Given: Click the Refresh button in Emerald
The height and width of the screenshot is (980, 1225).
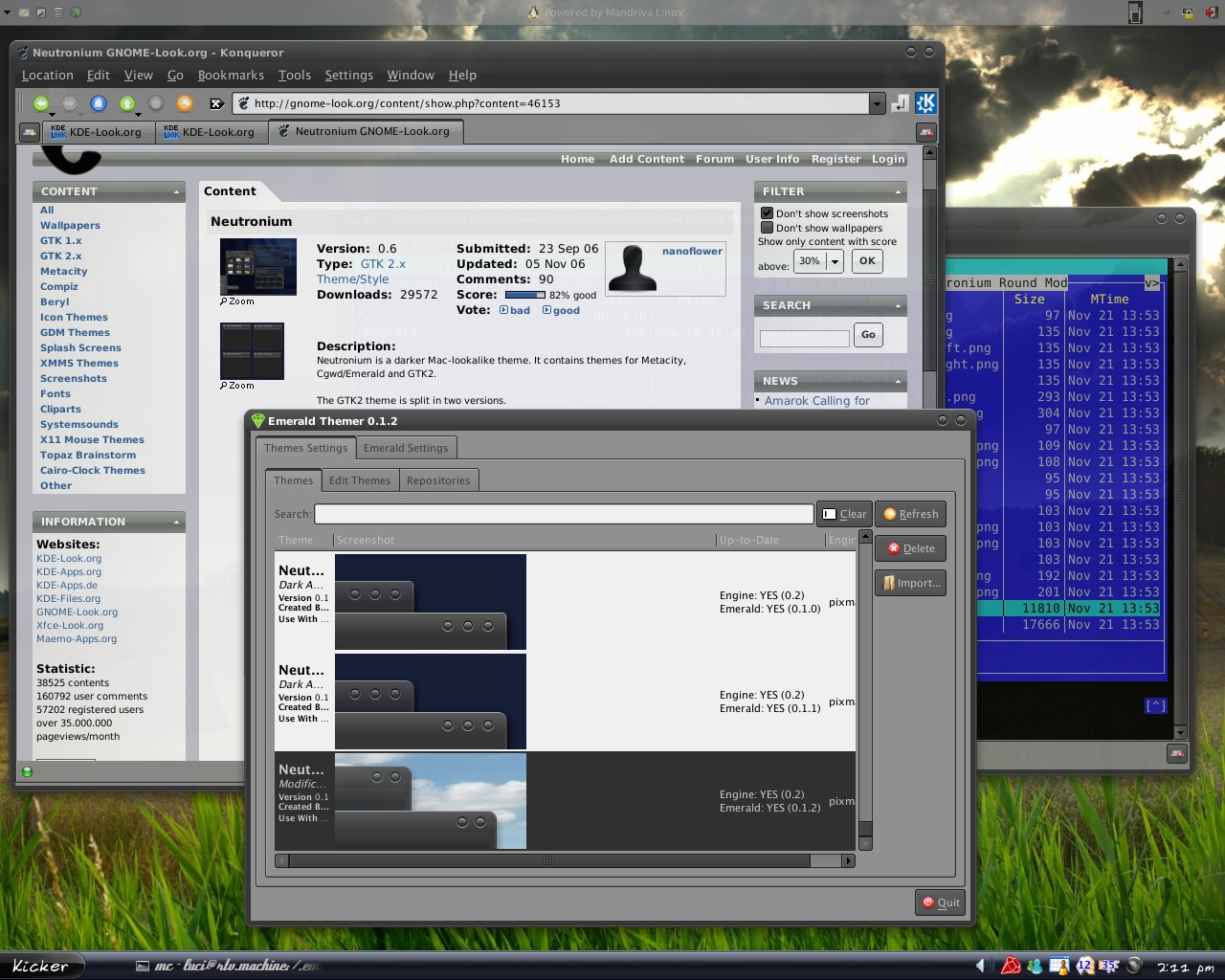Looking at the screenshot, I should click(910, 514).
